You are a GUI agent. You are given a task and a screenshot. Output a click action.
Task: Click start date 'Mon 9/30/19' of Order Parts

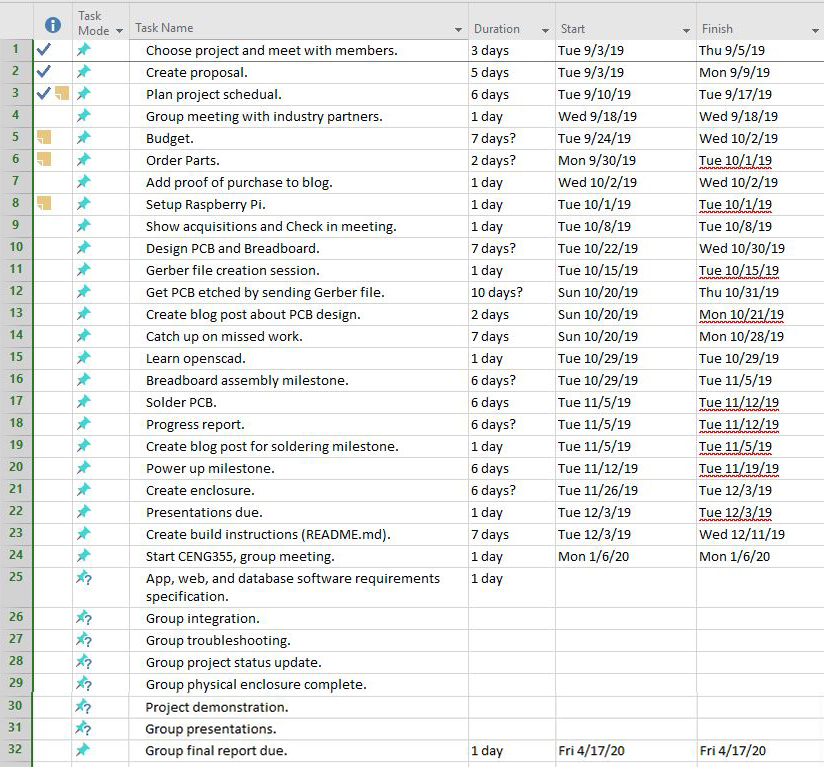click(x=597, y=160)
